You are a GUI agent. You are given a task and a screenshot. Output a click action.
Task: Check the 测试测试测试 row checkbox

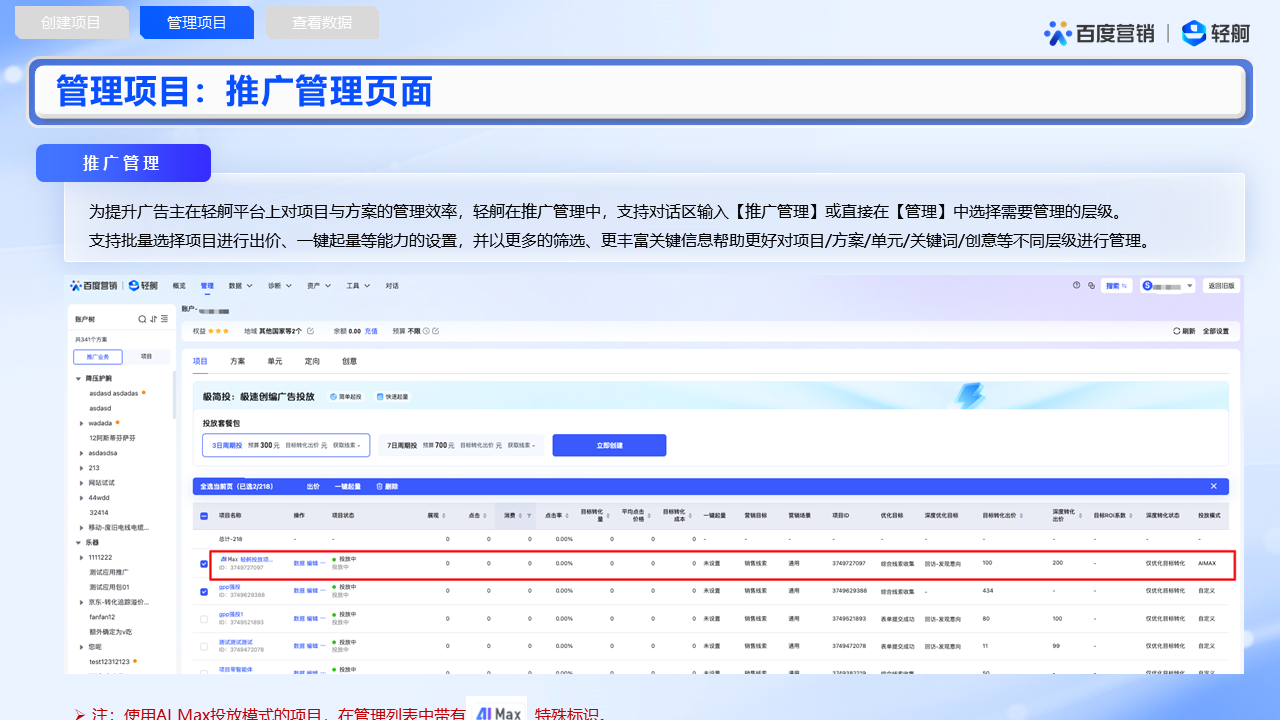click(x=204, y=646)
